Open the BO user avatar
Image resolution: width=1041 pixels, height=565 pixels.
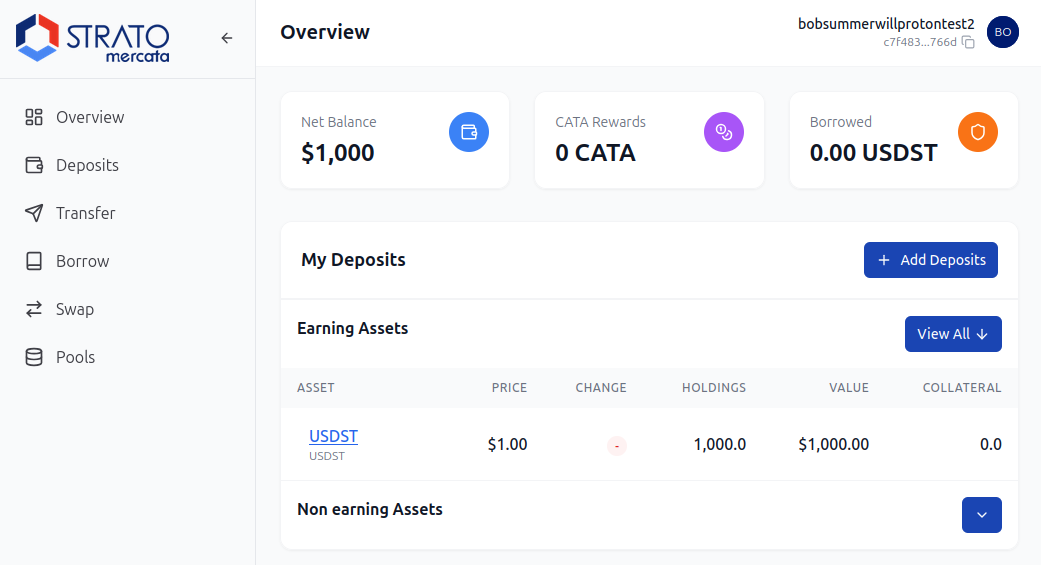pyautogui.click(x=1002, y=32)
